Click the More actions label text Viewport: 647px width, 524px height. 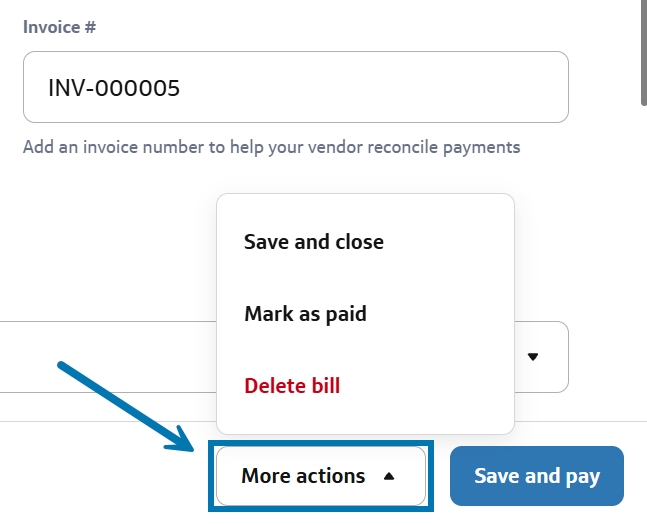(x=303, y=476)
